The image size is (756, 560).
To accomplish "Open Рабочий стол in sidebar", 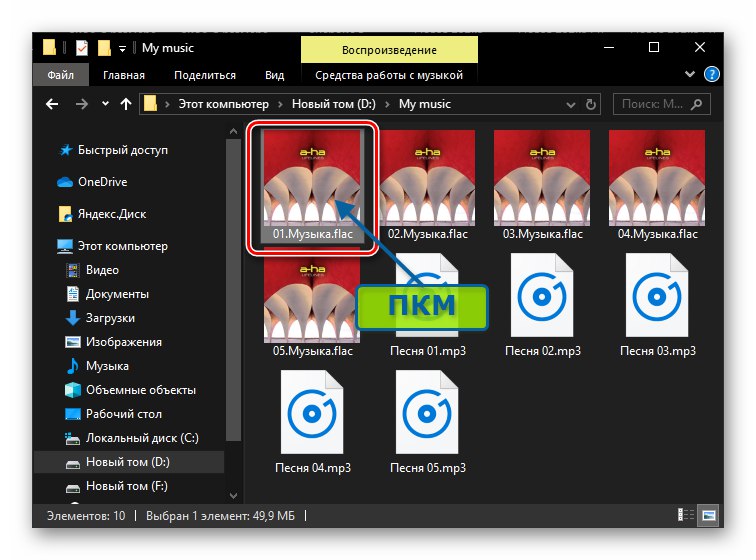I will [124, 414].
